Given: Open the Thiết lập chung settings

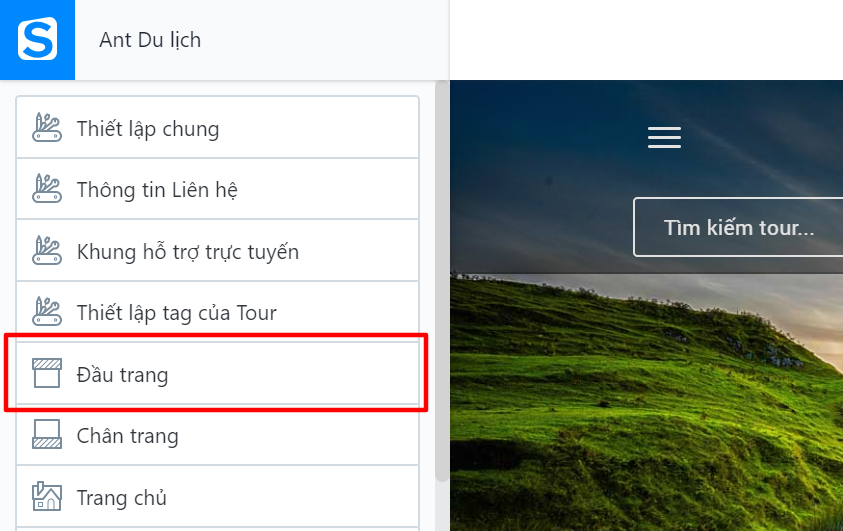Looking at the screenshot, I should 148,129.
